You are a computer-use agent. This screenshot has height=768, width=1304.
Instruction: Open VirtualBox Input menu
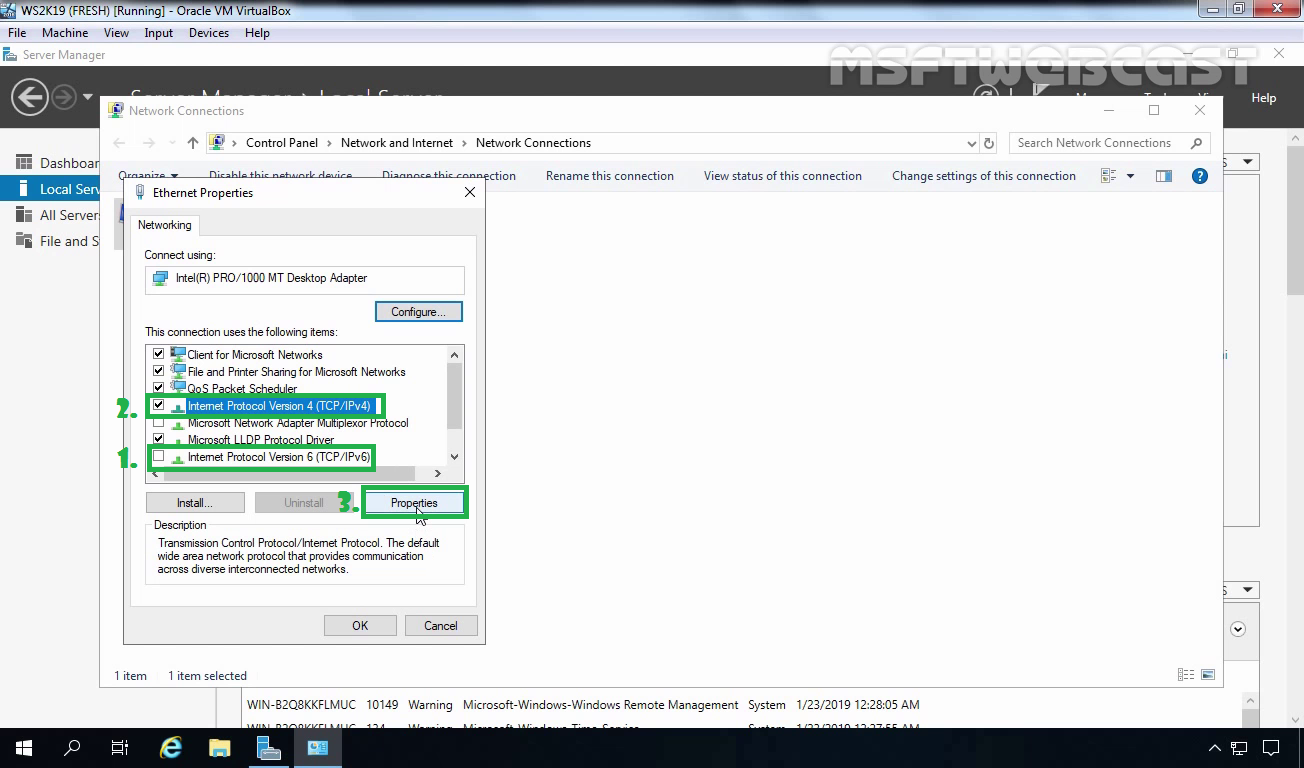pyautogui.click(x=158, y=33)
